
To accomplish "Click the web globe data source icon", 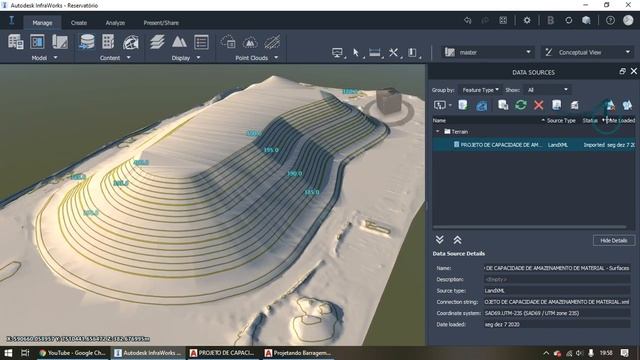I will click(482, 105).
